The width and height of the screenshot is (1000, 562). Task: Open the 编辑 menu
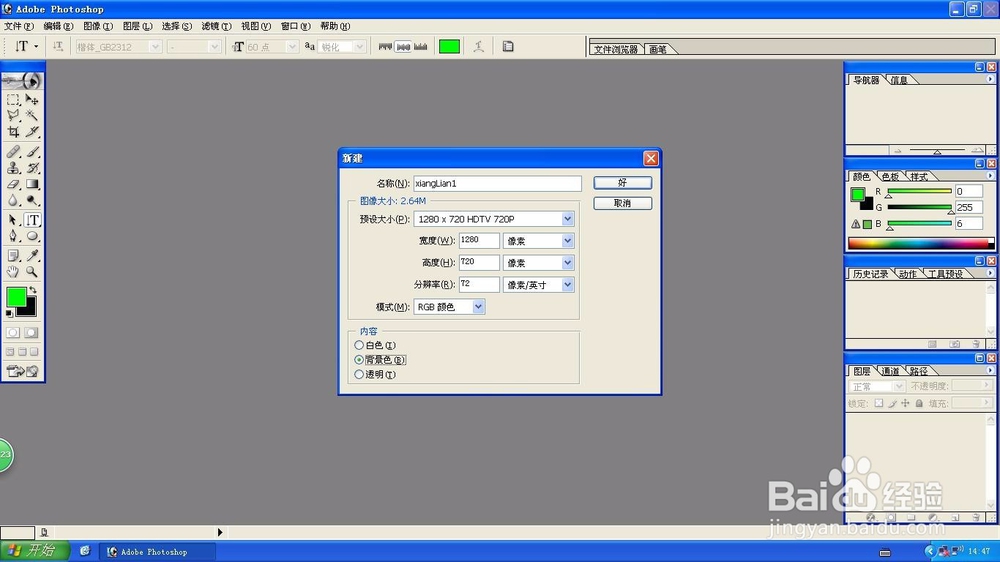pos(58,26)
